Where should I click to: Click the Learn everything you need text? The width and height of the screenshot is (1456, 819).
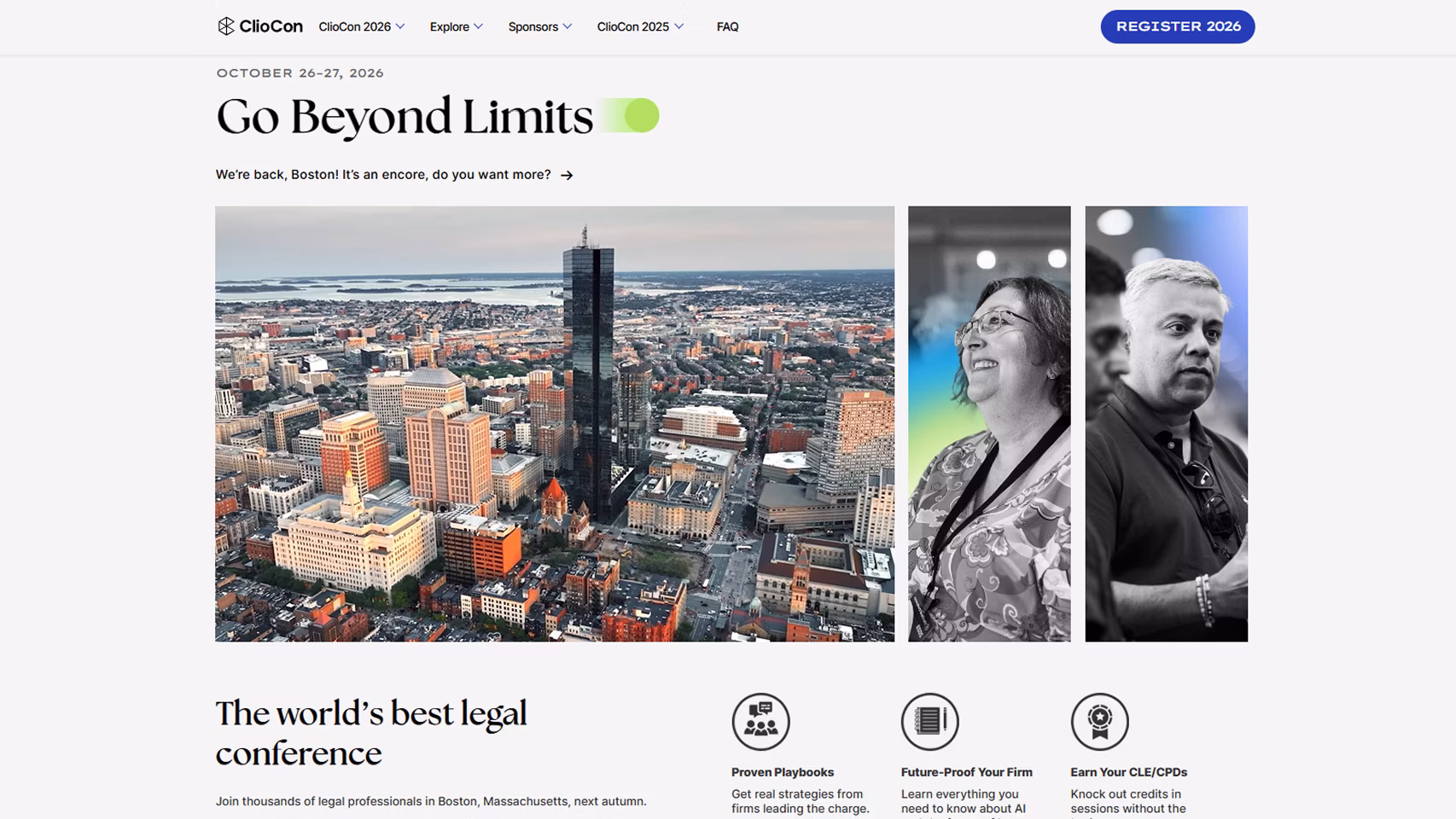964,801
